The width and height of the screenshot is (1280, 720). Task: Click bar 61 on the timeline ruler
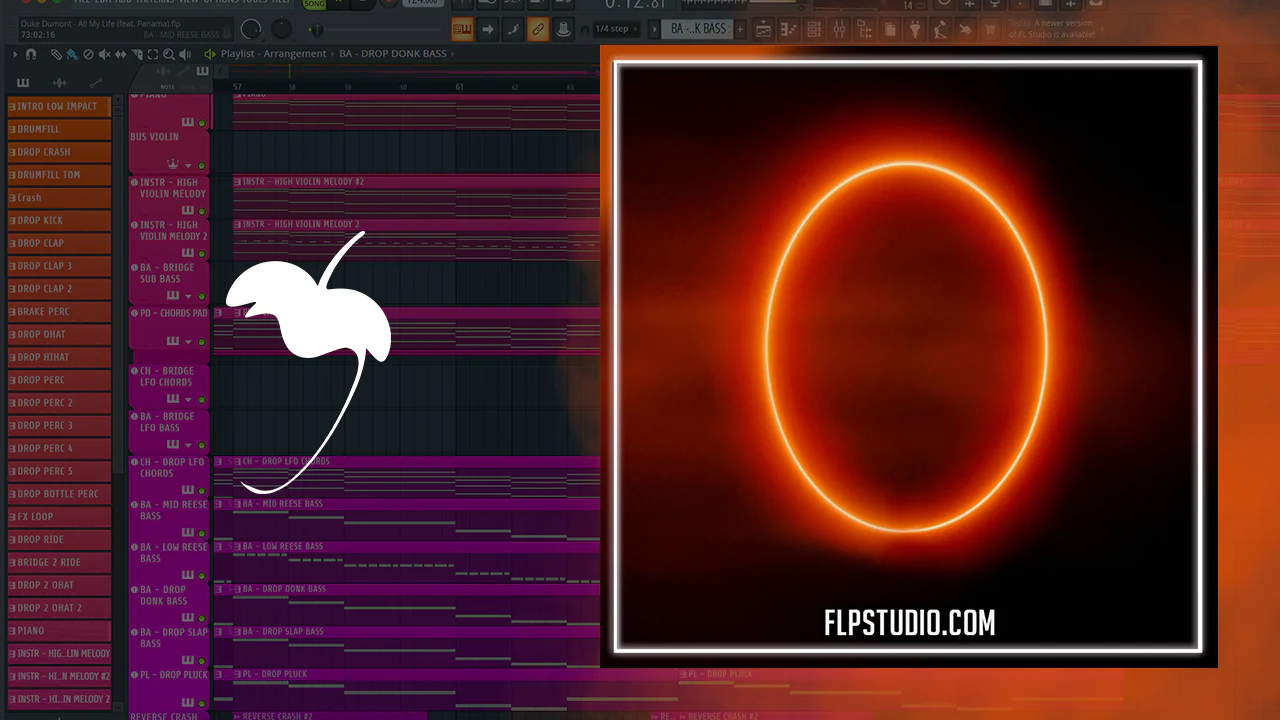tap(460, 87)
